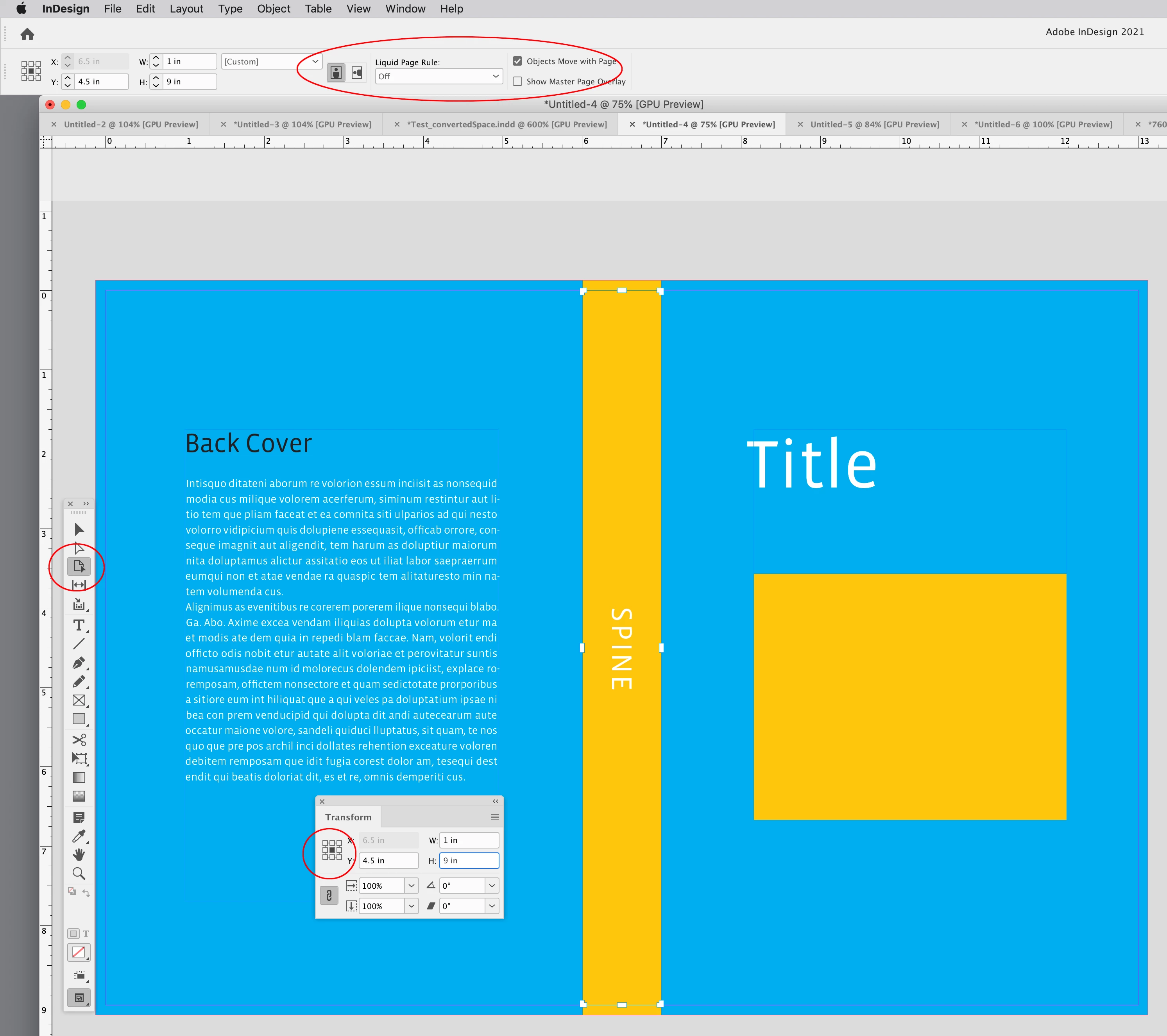The height and width of the screenshot is (1036, 1167).
Task: Click the Gap tool
Action: (79, 585)
